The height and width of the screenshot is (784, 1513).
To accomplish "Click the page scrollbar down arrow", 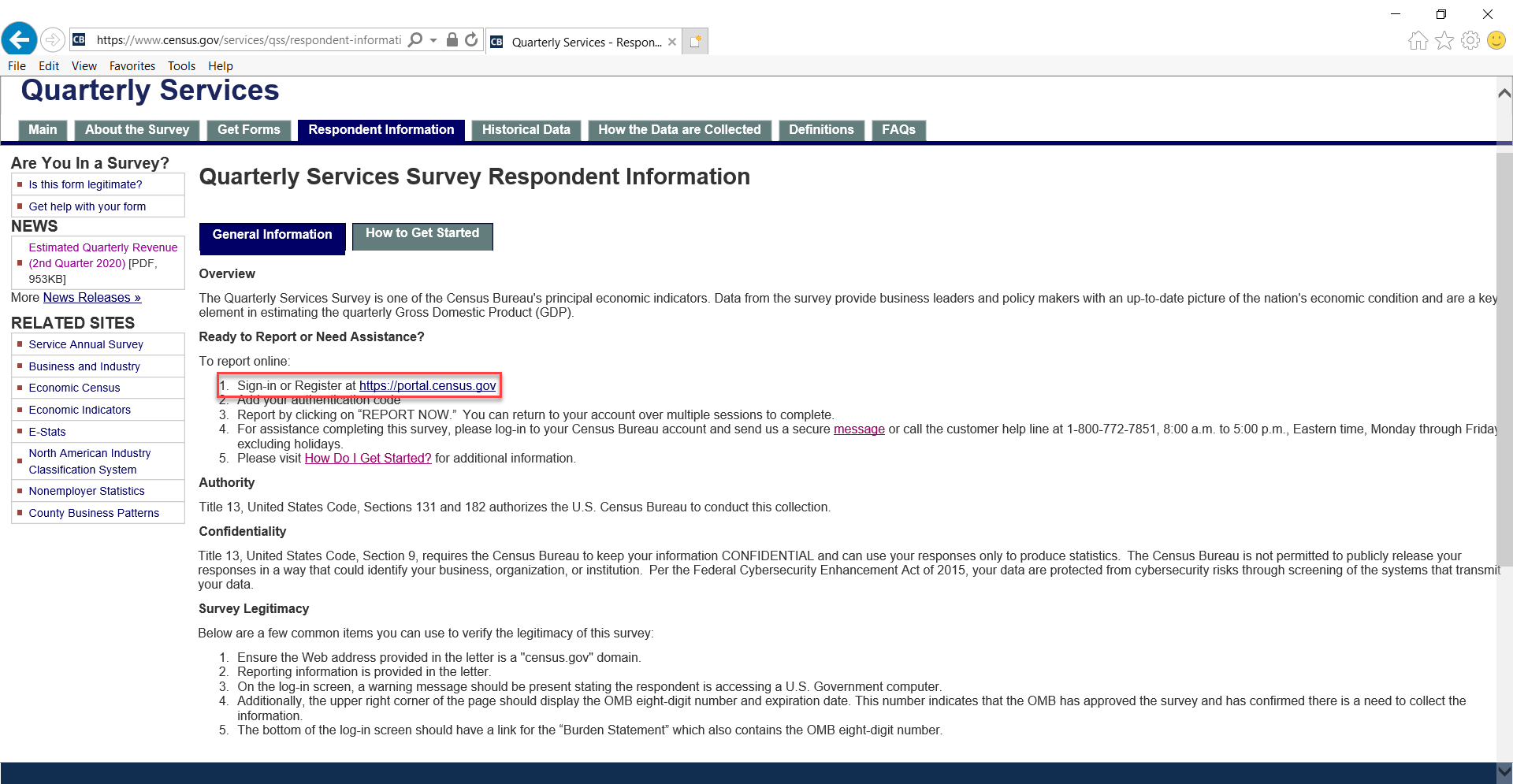I will pos(1504,771).
